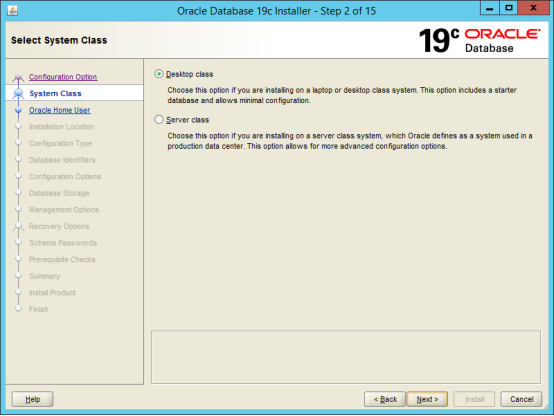Click the Configuration Options step text
The image size is (554, 416).
click(x=65, y=176)
